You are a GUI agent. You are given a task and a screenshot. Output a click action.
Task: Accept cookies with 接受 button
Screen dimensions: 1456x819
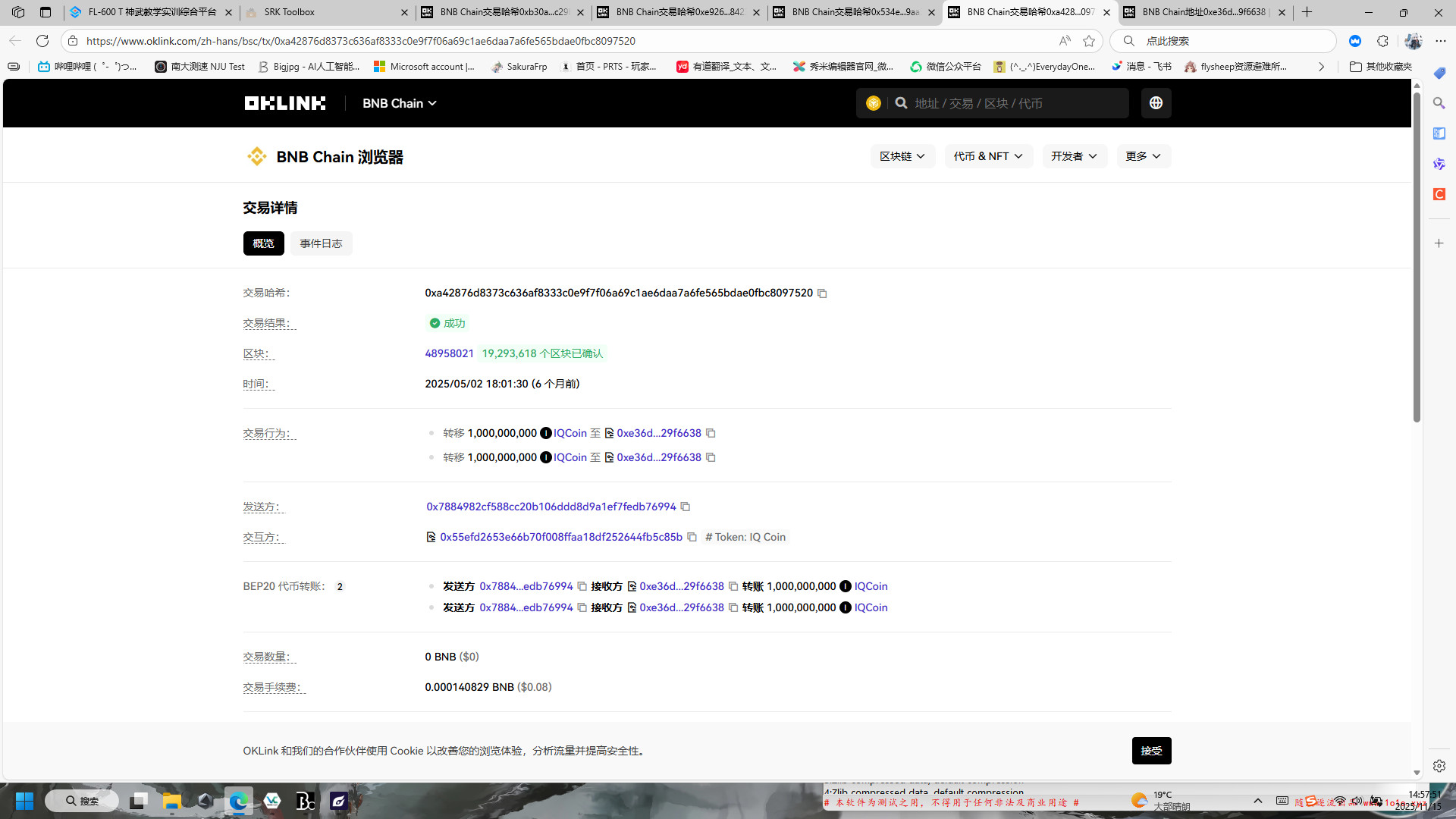pos(1151,751)
